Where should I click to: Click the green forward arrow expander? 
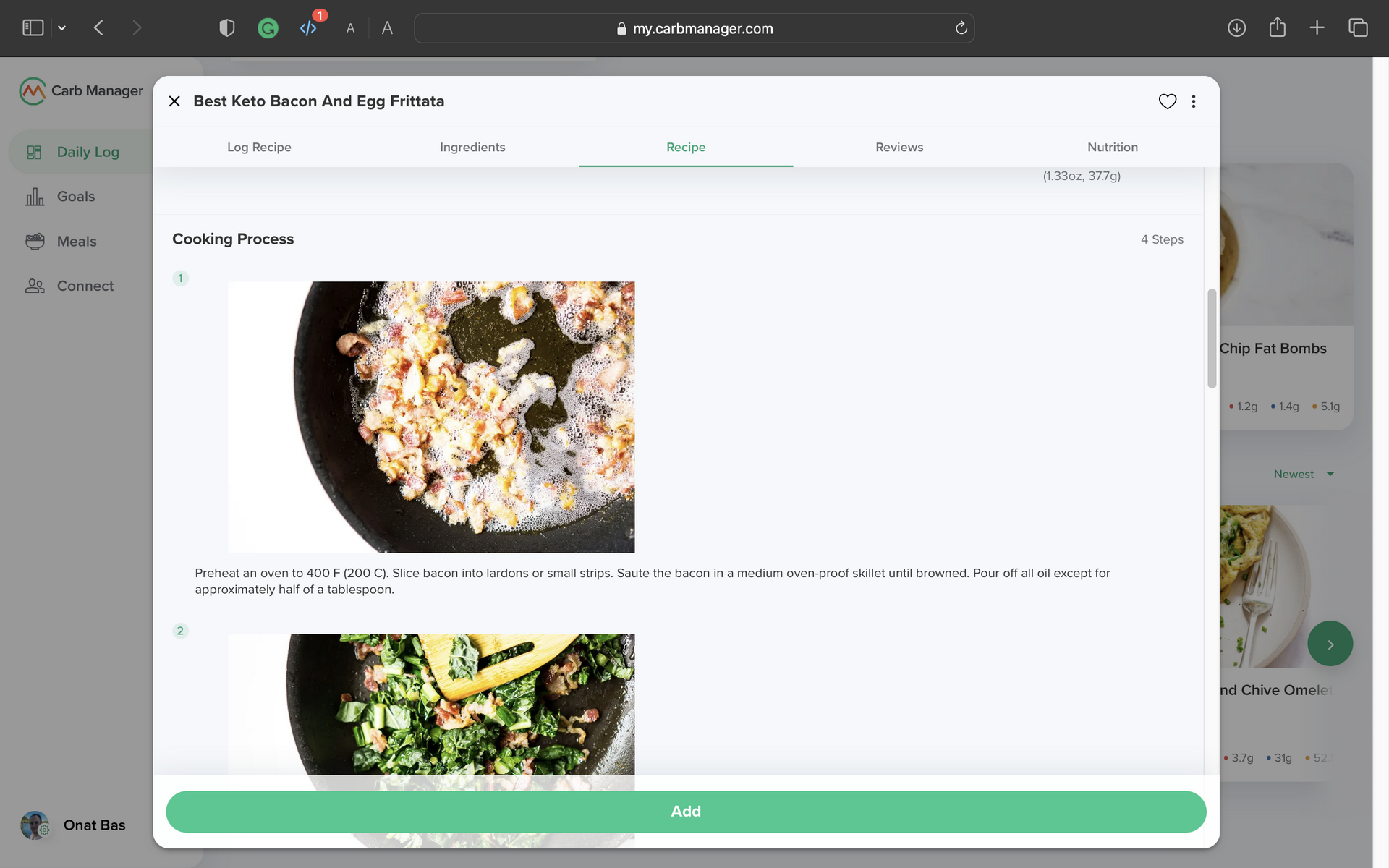tap(1330, 643)
